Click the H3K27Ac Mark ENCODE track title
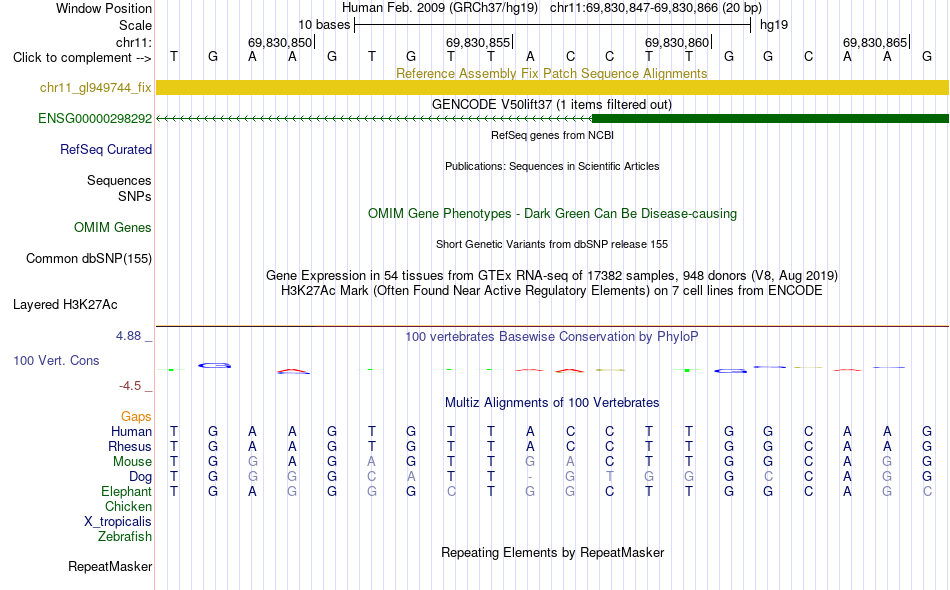Screen dimensions: 950x590 pos(552,291)
